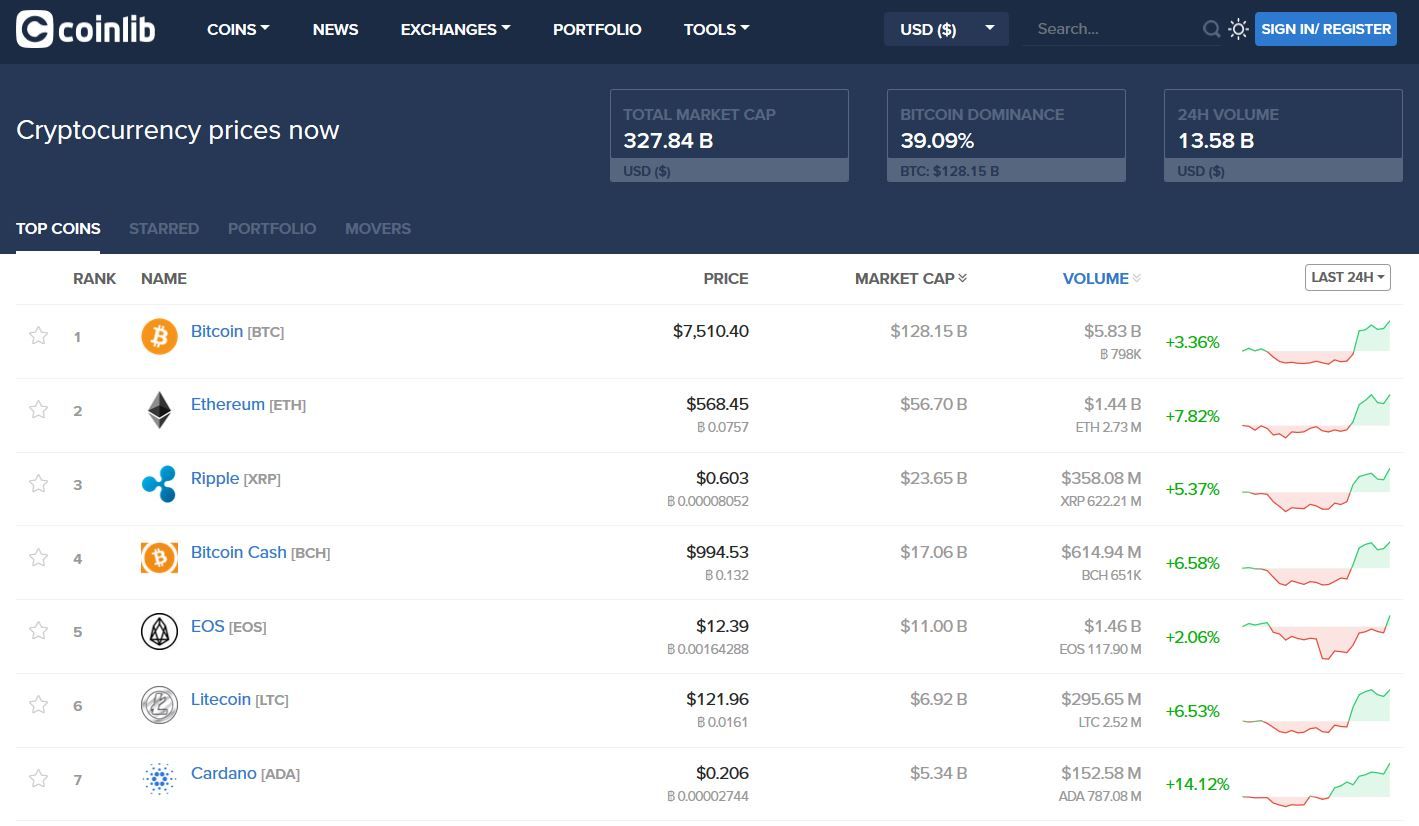Open the Ethereum coin link
The width and height of the screenshot is (1419, 826).
pyautogui.click(x=228, y=404)
